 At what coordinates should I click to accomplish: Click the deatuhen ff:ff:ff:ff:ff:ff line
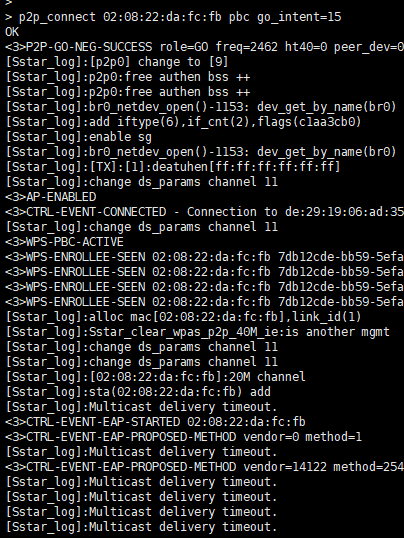point(173,167)
